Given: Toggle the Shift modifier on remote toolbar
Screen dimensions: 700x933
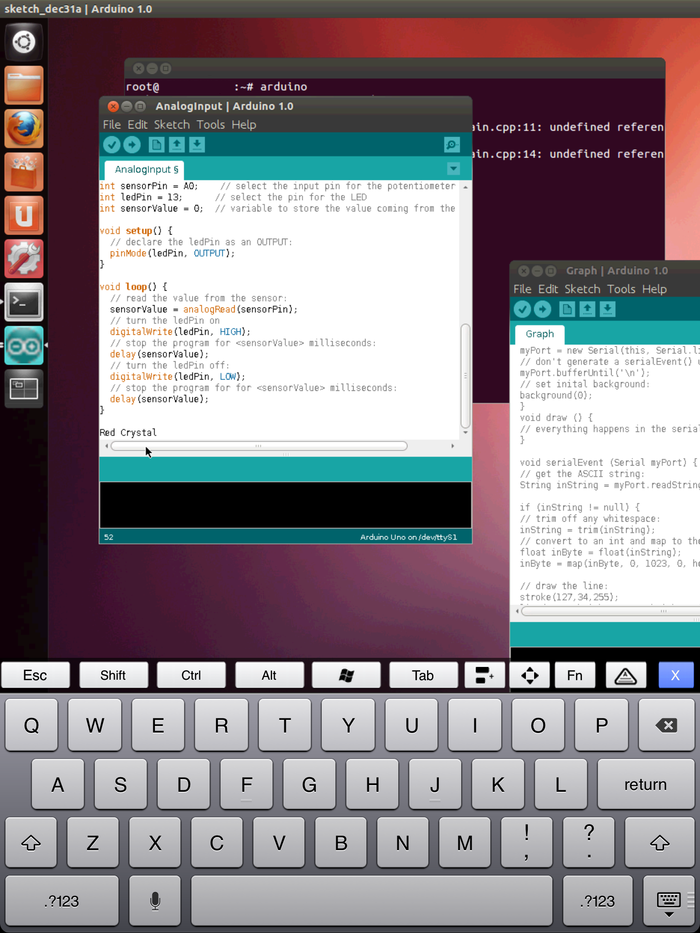Looking at the screenshot, I should (113, 675).
